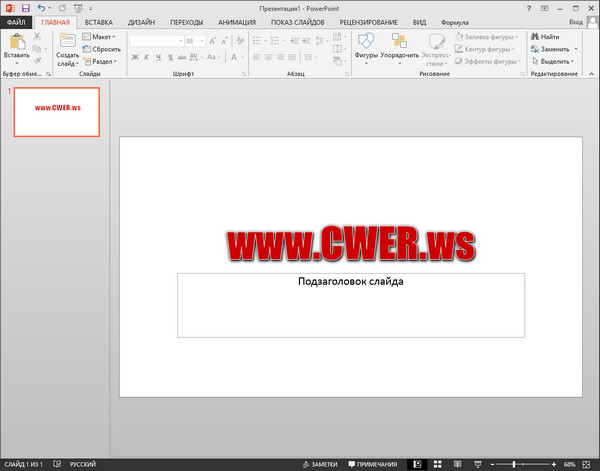The width and height of the screenshot is (600, 471).
Task: Click the Сбросить (Reset) button
Action: [x=102, y=49]
